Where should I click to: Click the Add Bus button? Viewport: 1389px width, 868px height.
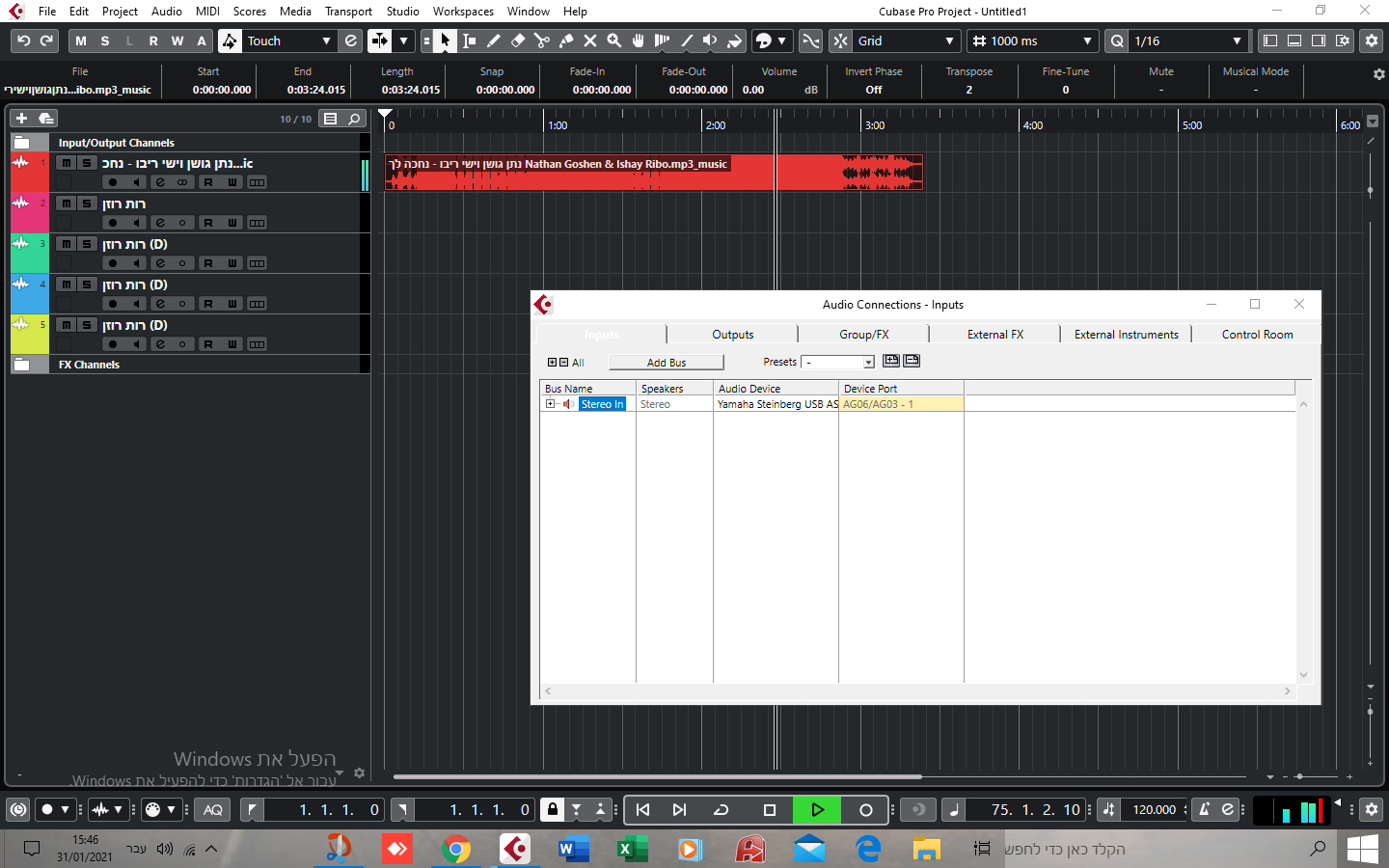click(x=666, y=363)
